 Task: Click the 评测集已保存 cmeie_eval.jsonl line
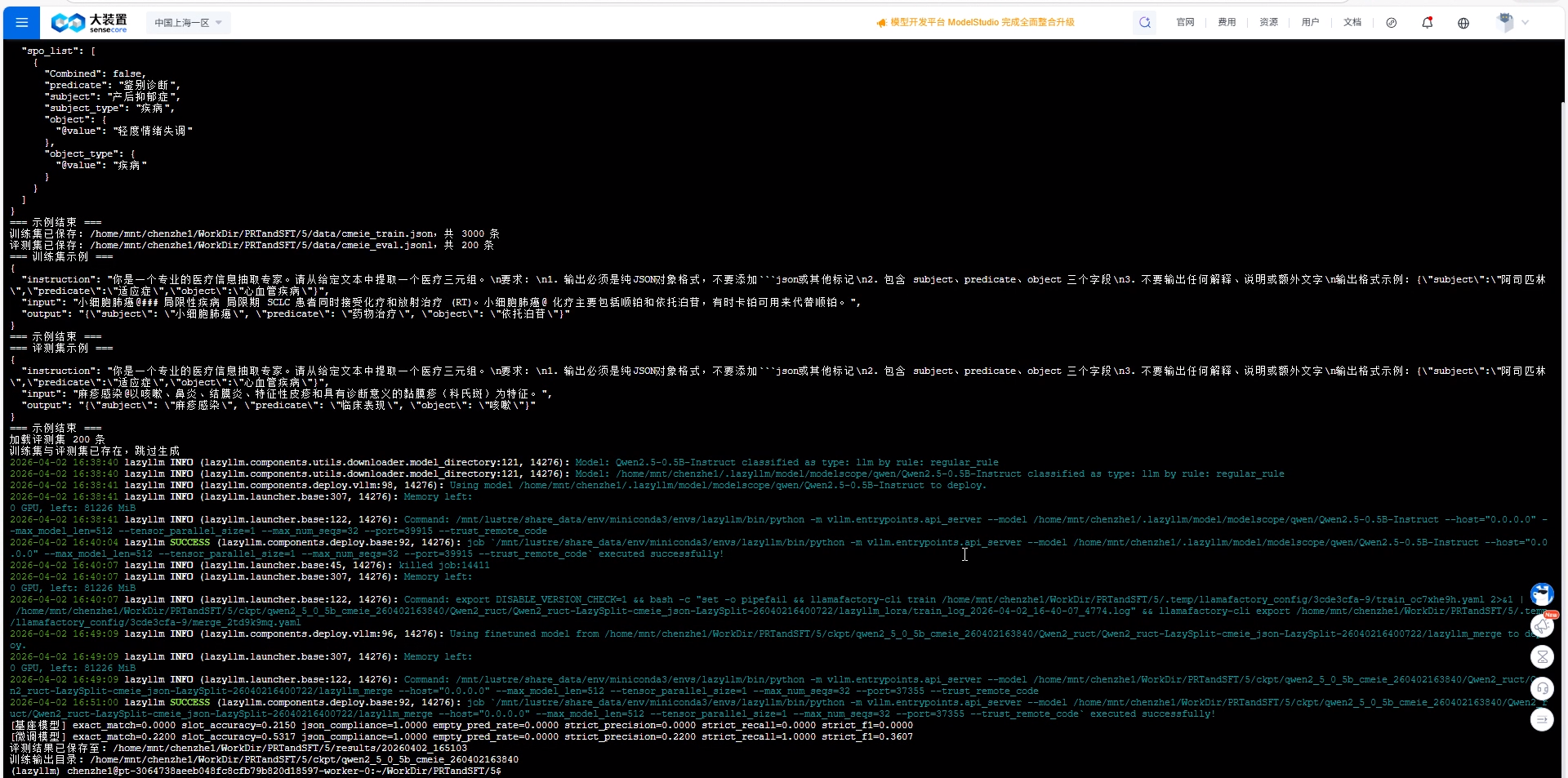coord(252,245)
